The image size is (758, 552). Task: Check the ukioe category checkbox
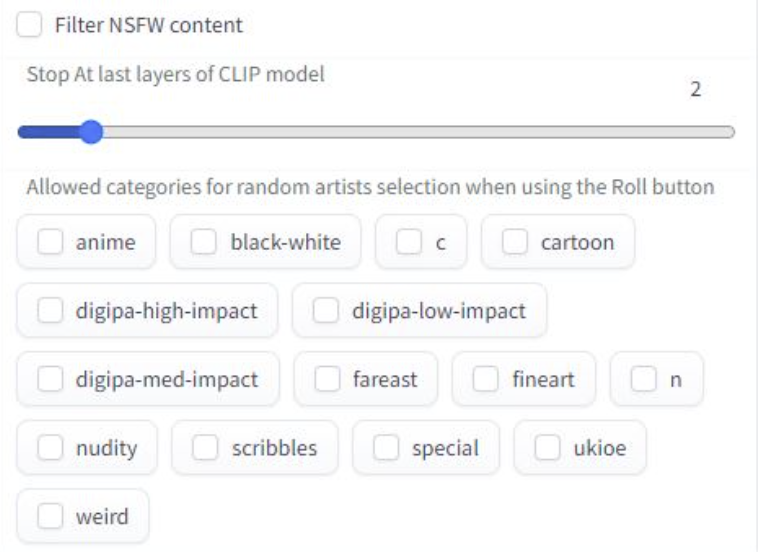548,448
